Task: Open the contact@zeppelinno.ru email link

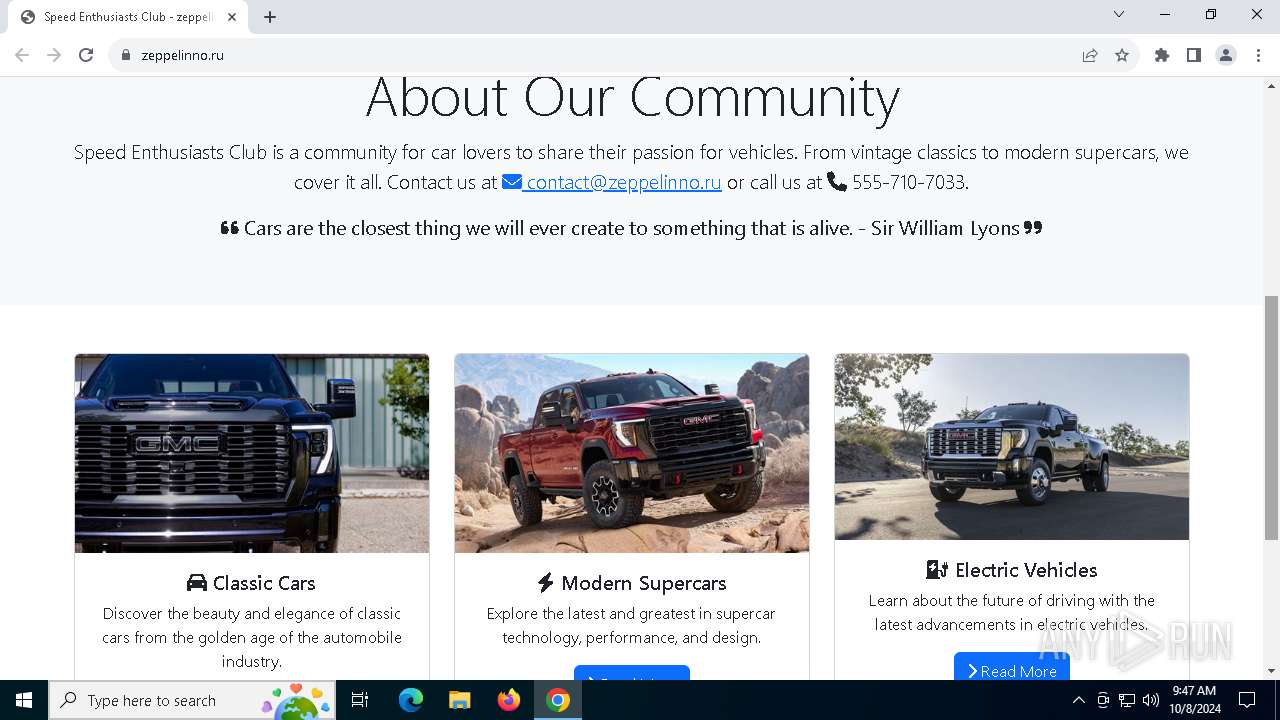Action: pyautogui.click(x=623, y=182)
